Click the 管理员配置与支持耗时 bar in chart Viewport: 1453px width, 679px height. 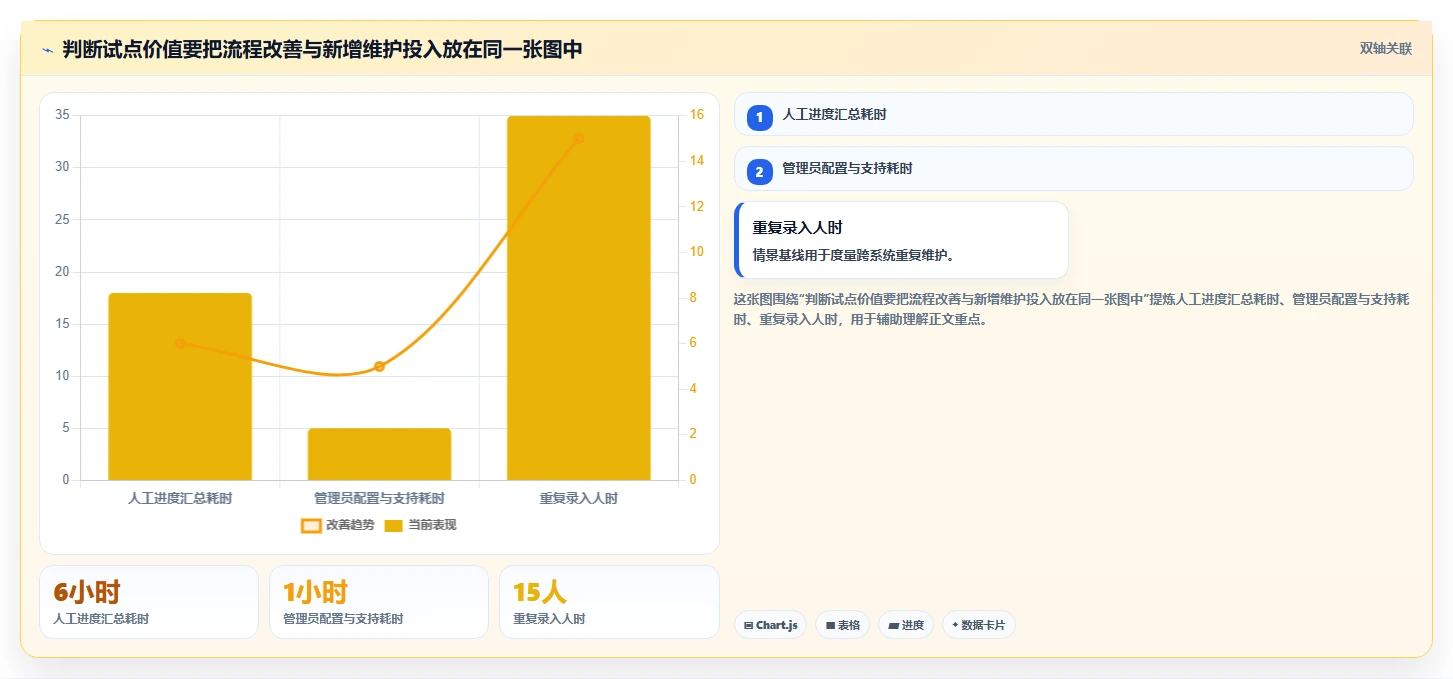coord(379,454)
